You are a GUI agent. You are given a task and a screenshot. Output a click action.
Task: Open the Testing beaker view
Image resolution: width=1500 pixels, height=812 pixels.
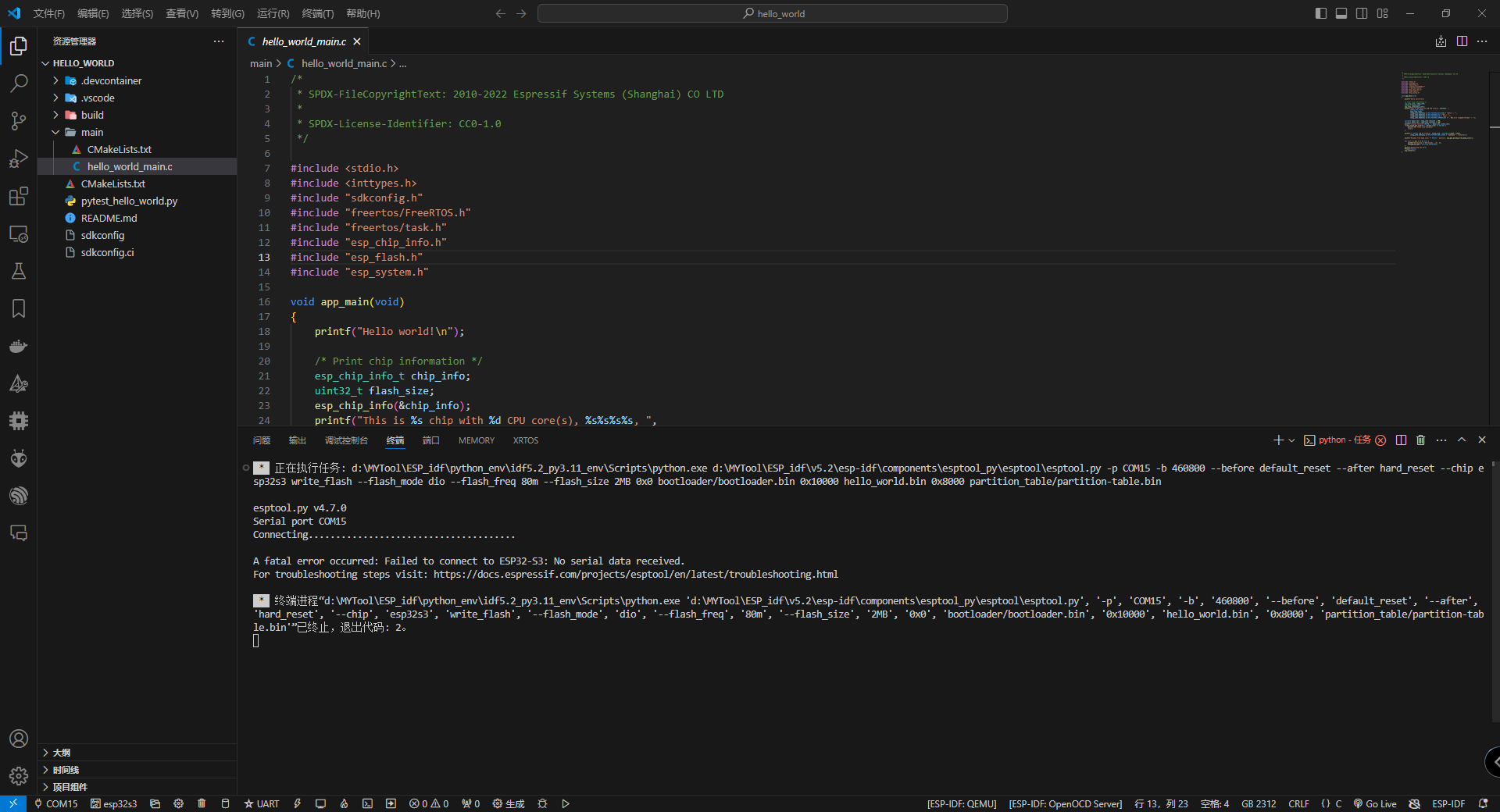19,271
